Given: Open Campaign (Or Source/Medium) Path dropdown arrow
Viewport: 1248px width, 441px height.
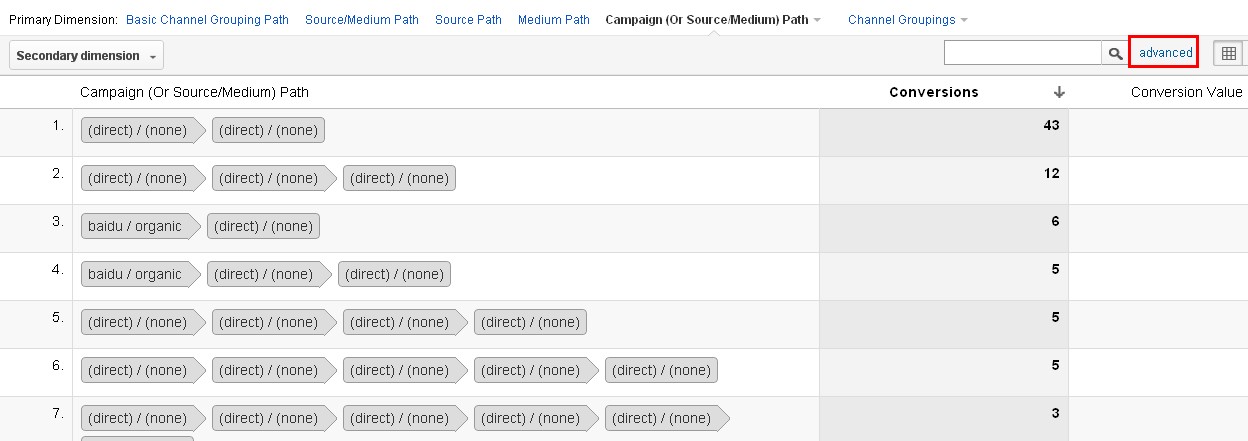Looking at the screenshot, I should pos(817,20).
